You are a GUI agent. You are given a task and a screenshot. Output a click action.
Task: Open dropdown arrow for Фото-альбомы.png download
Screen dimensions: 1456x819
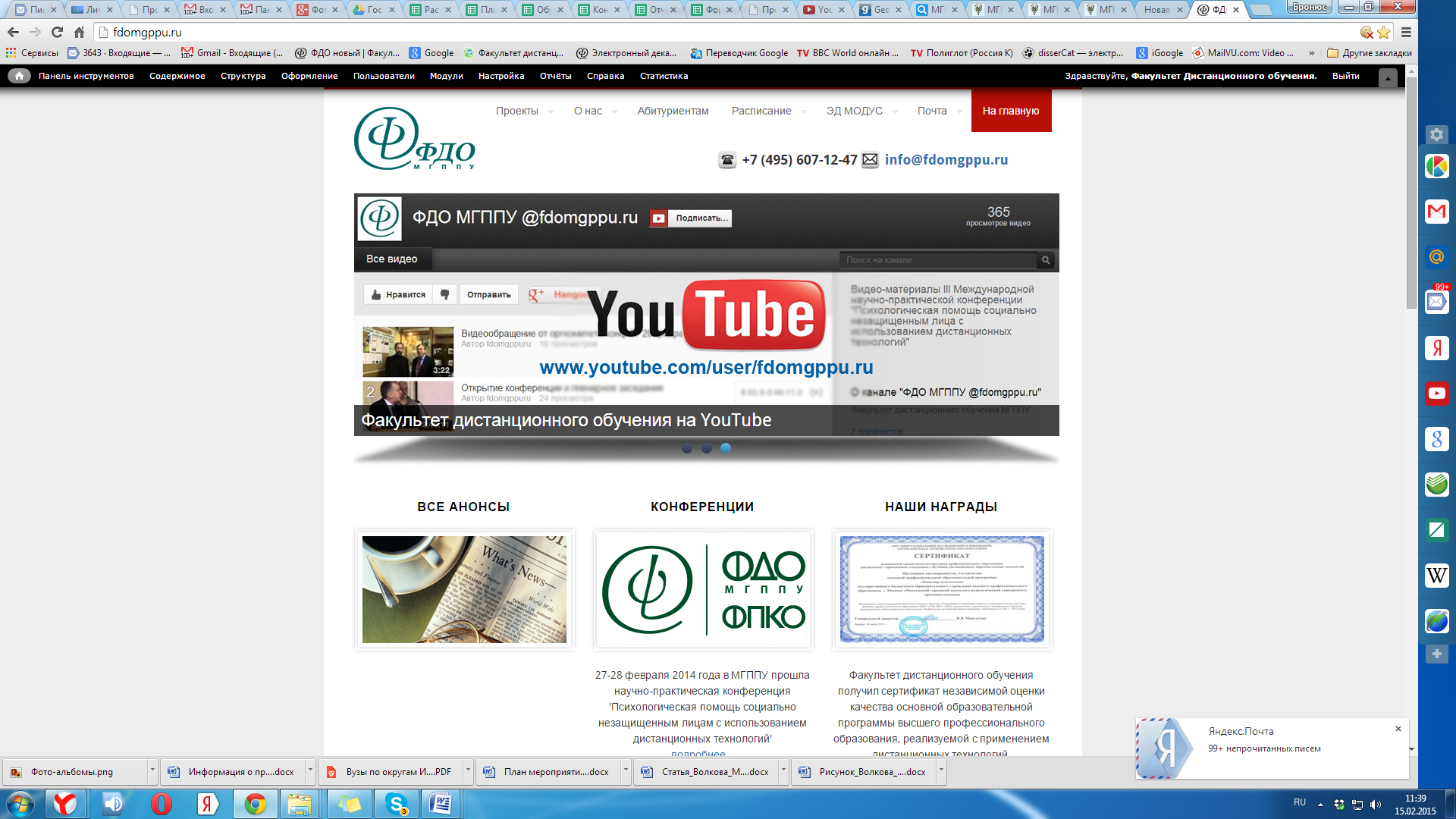coord(152,770)
